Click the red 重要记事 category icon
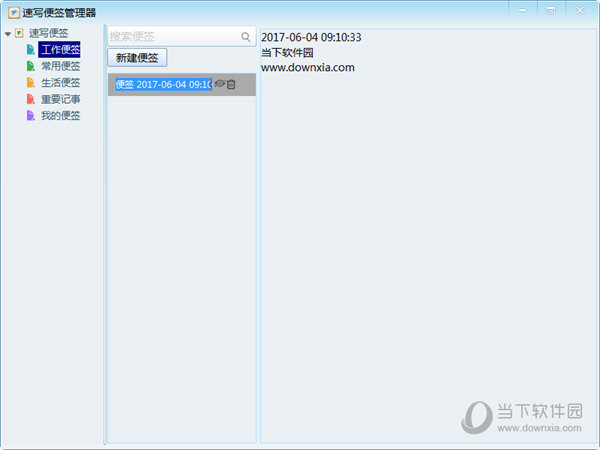The height and width of the screenshot is (450, 600). [x=31, y=99]
